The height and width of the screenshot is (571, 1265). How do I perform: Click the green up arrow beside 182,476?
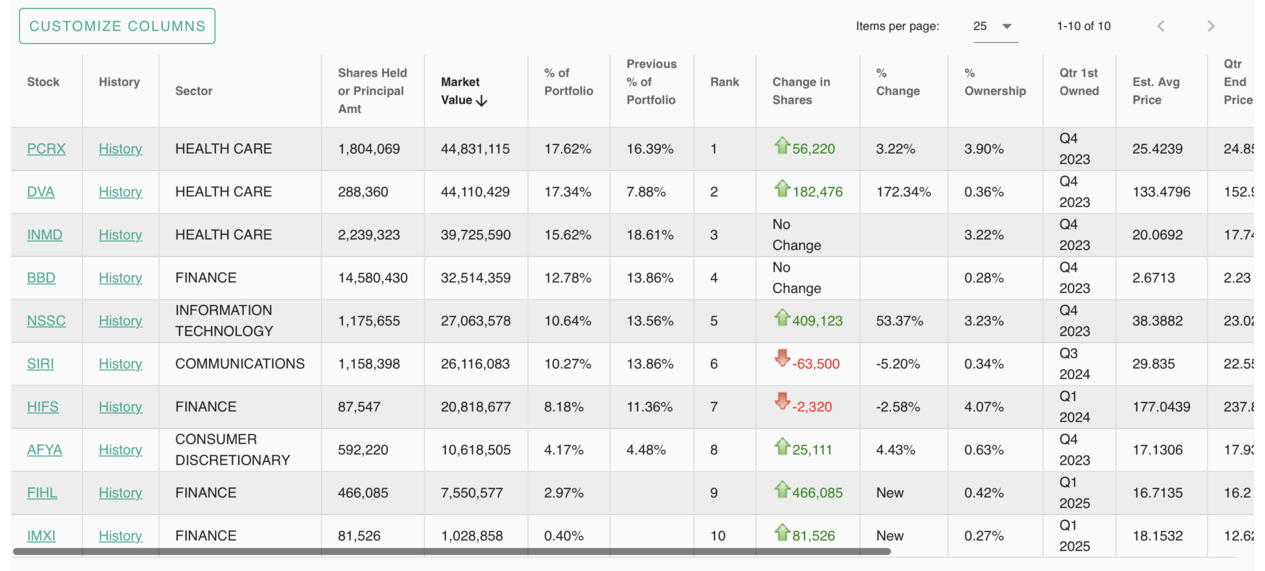click(782, 189)
